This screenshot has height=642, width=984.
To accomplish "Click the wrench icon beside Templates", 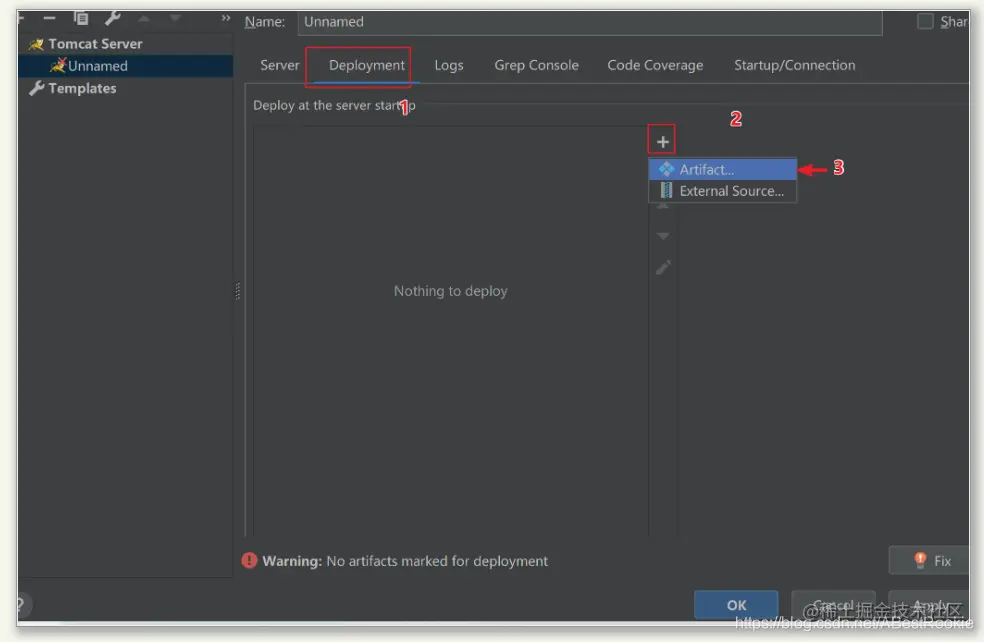I will [36, 88].
